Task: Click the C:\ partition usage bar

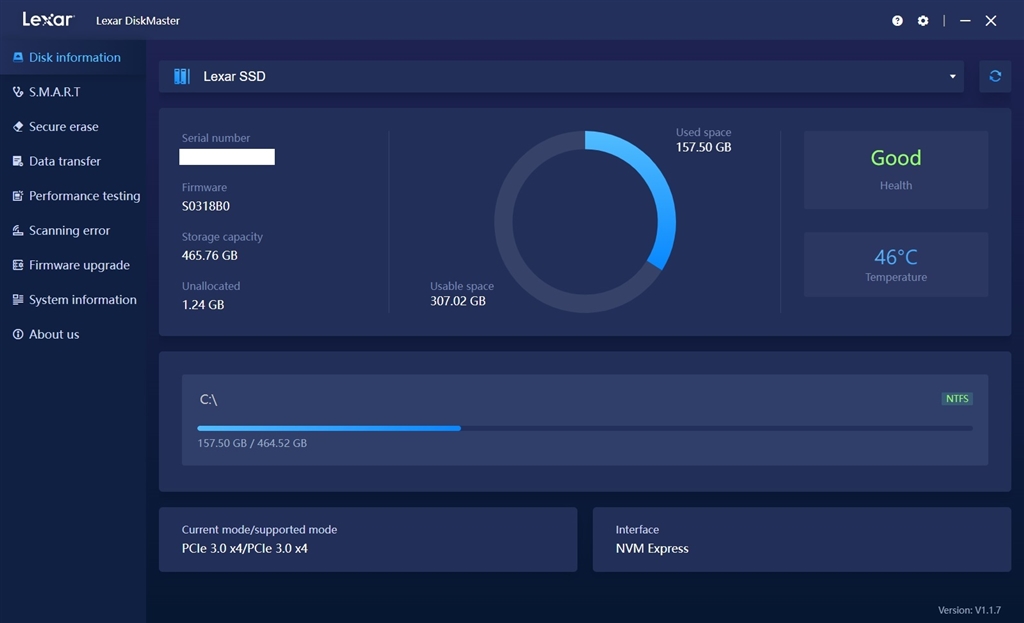Action: (x=584, y=428)
